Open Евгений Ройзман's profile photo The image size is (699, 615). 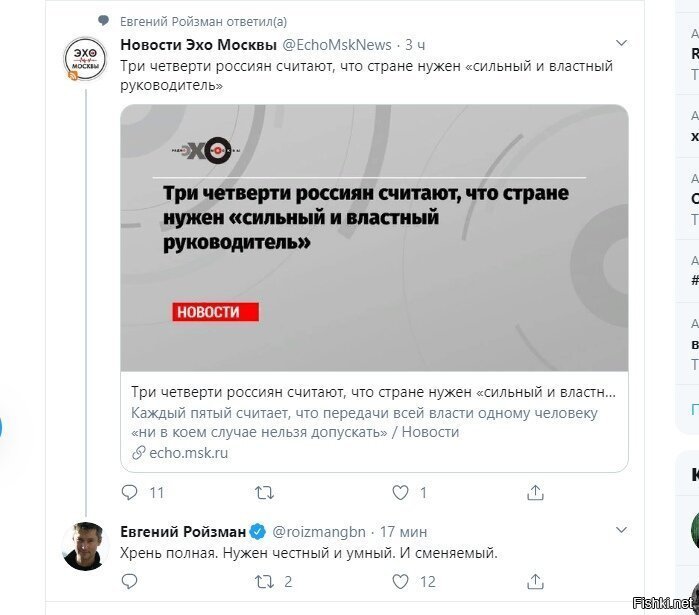pos(85,546)
